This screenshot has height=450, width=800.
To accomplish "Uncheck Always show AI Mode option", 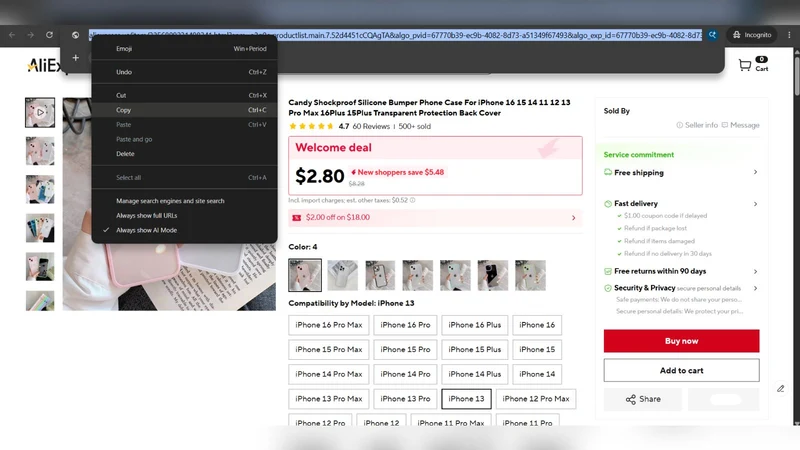I will point(185,230).
